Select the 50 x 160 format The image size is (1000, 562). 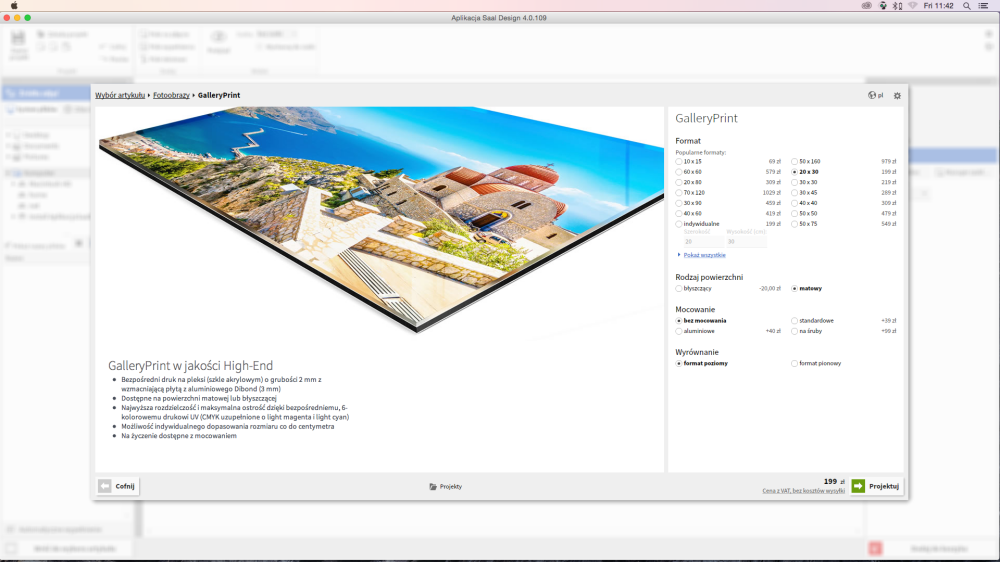tap(794, 161)
